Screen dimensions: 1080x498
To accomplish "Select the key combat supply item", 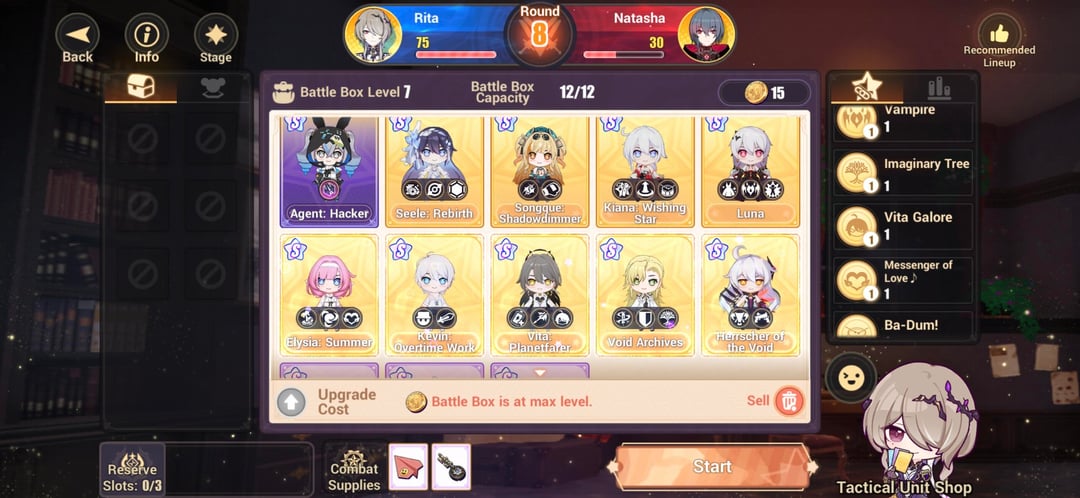I will click(x=451, y=467).
